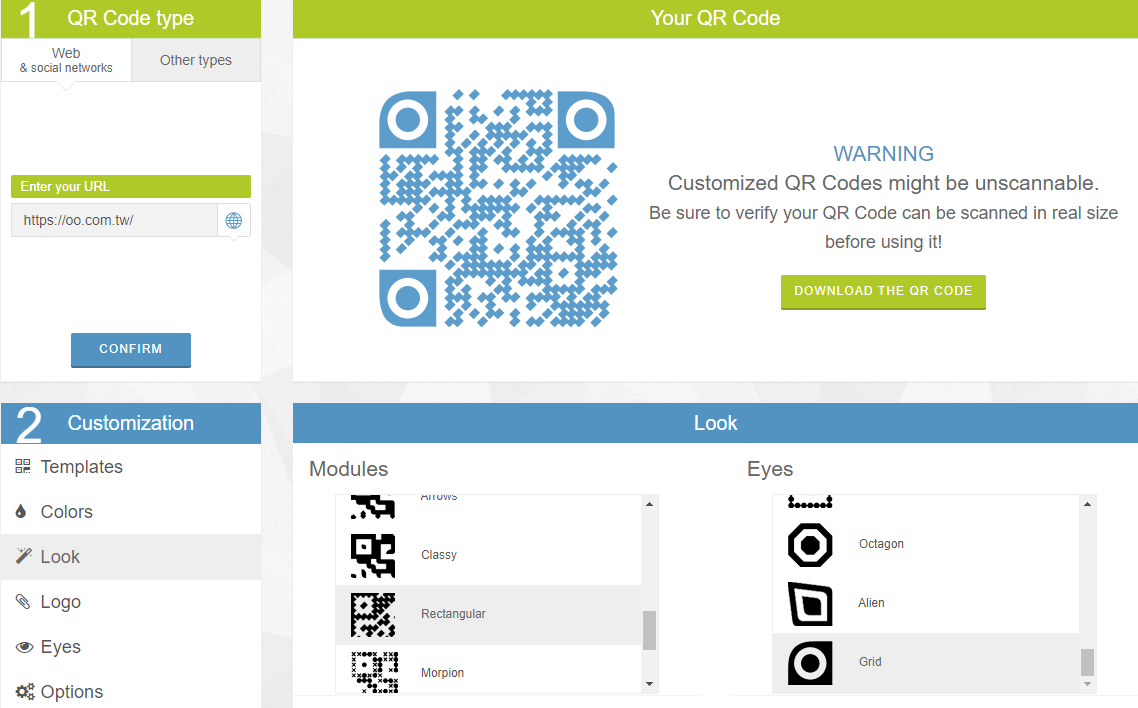Click the URL input field
Image resolution: width=1138 pixels, height=708 pixels.
(x=115, y=221)
